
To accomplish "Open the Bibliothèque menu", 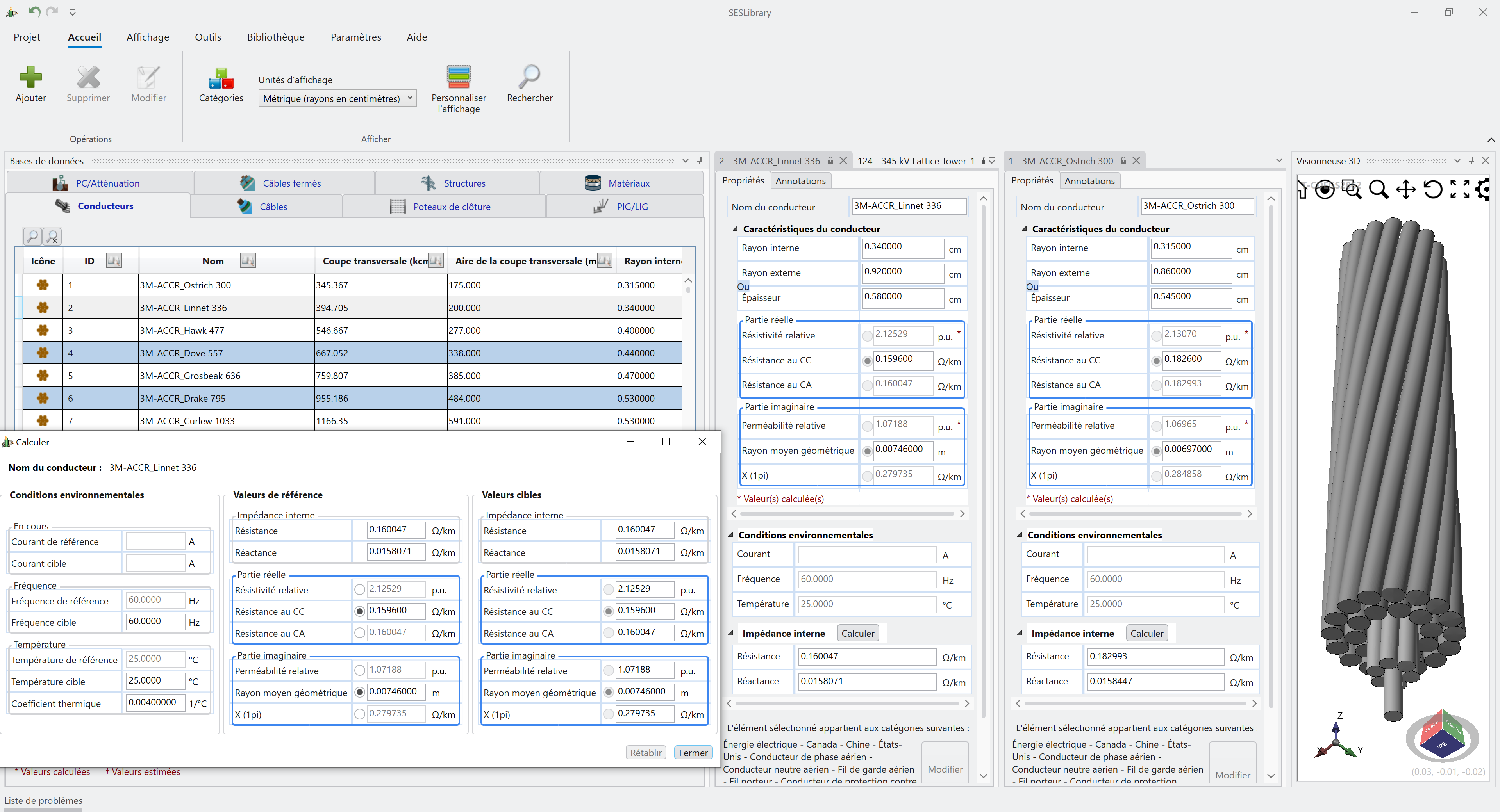I will coord(275,37).
